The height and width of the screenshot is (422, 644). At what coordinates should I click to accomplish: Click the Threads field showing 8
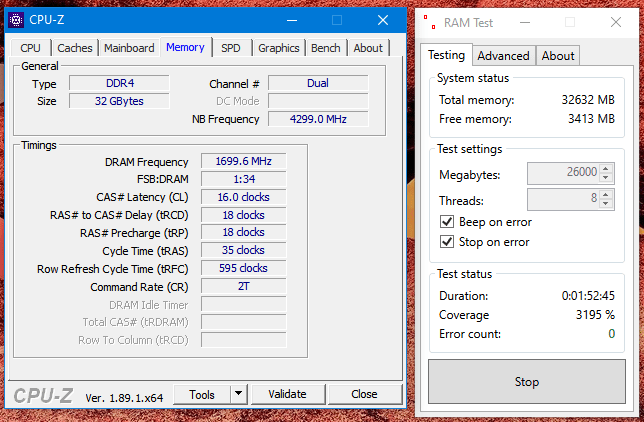pos(564,199)
